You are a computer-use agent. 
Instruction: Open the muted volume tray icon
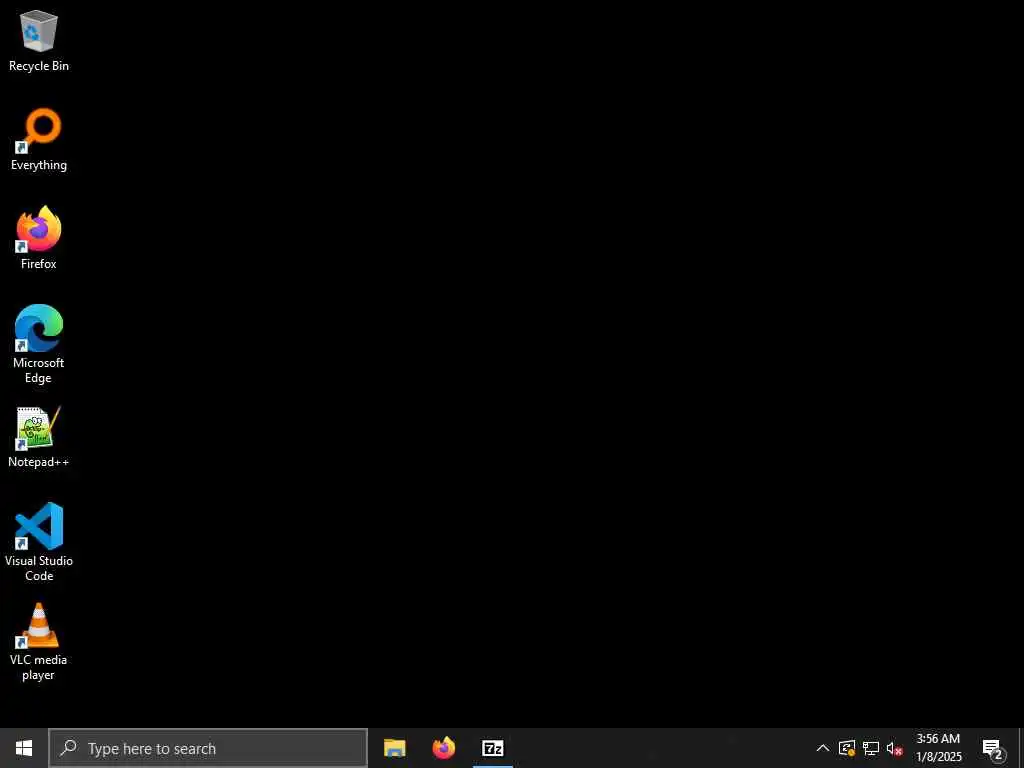coord(895,748)
